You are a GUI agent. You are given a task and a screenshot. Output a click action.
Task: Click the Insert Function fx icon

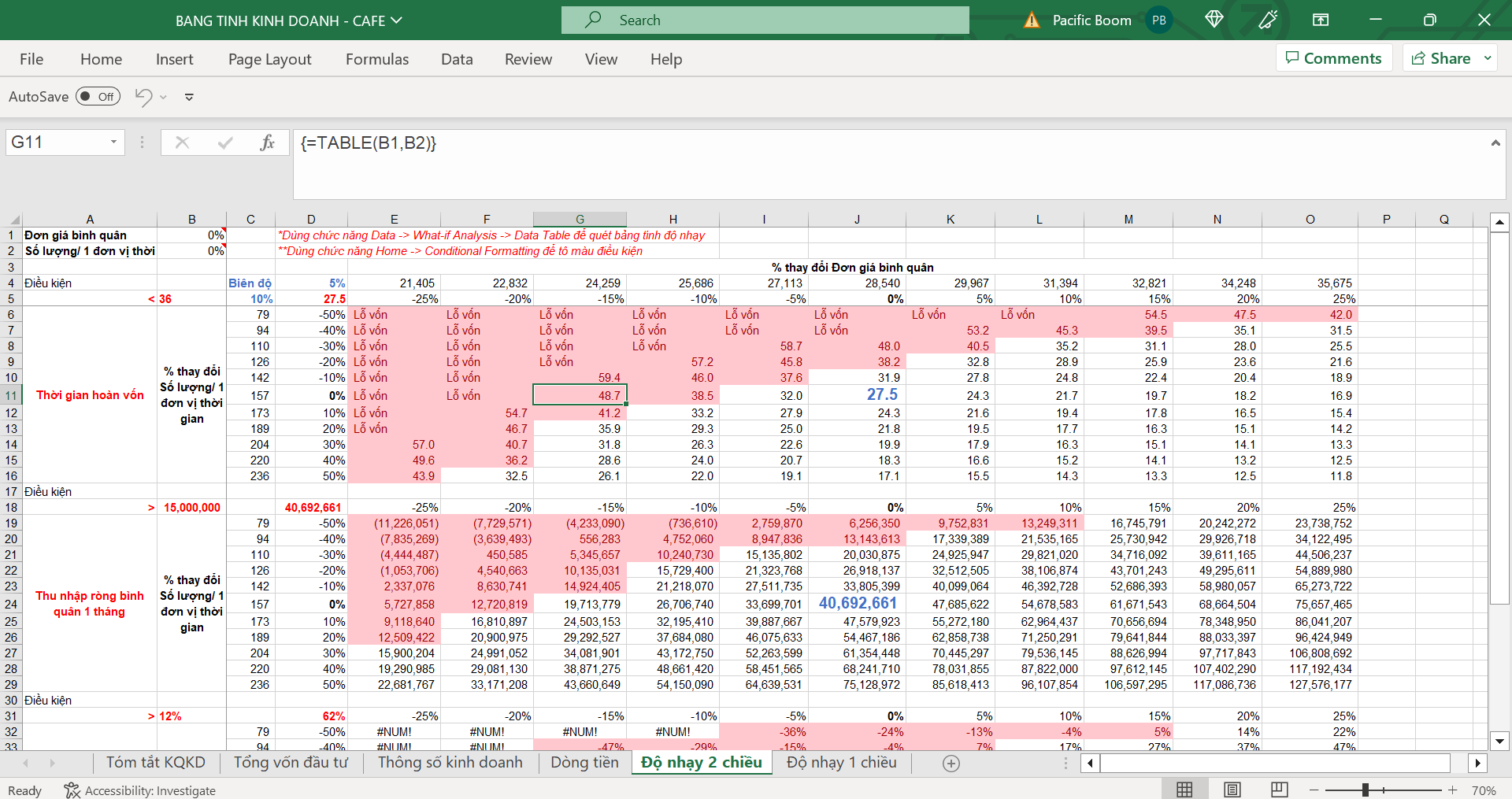(267, 142)
